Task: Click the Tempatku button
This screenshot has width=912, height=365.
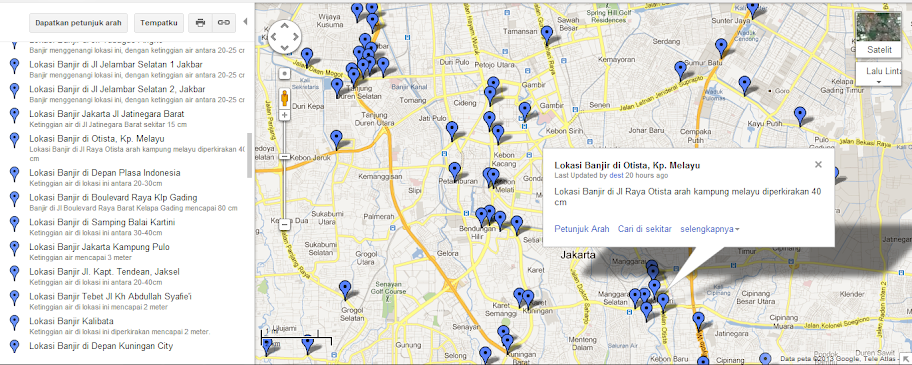Action: pos(159,23)
